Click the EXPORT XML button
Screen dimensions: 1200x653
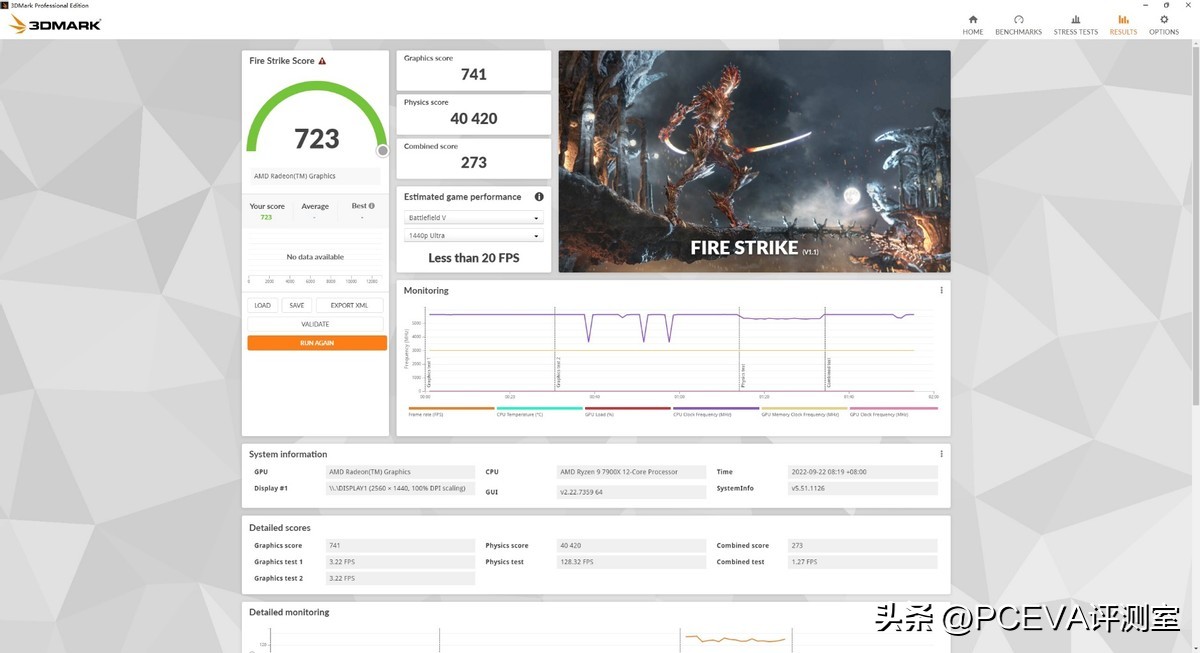click(x=348, y=305)
